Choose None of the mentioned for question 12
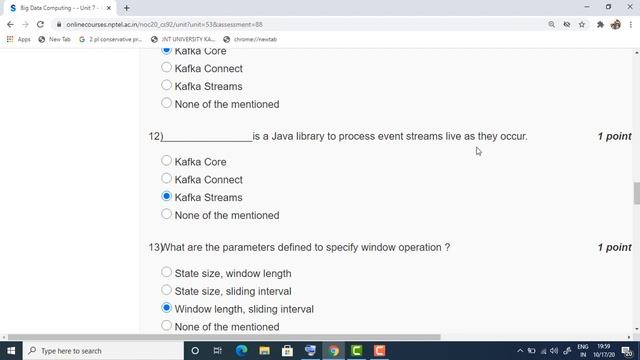The width and height of the screenshot is (640, 360). [166, 214]
